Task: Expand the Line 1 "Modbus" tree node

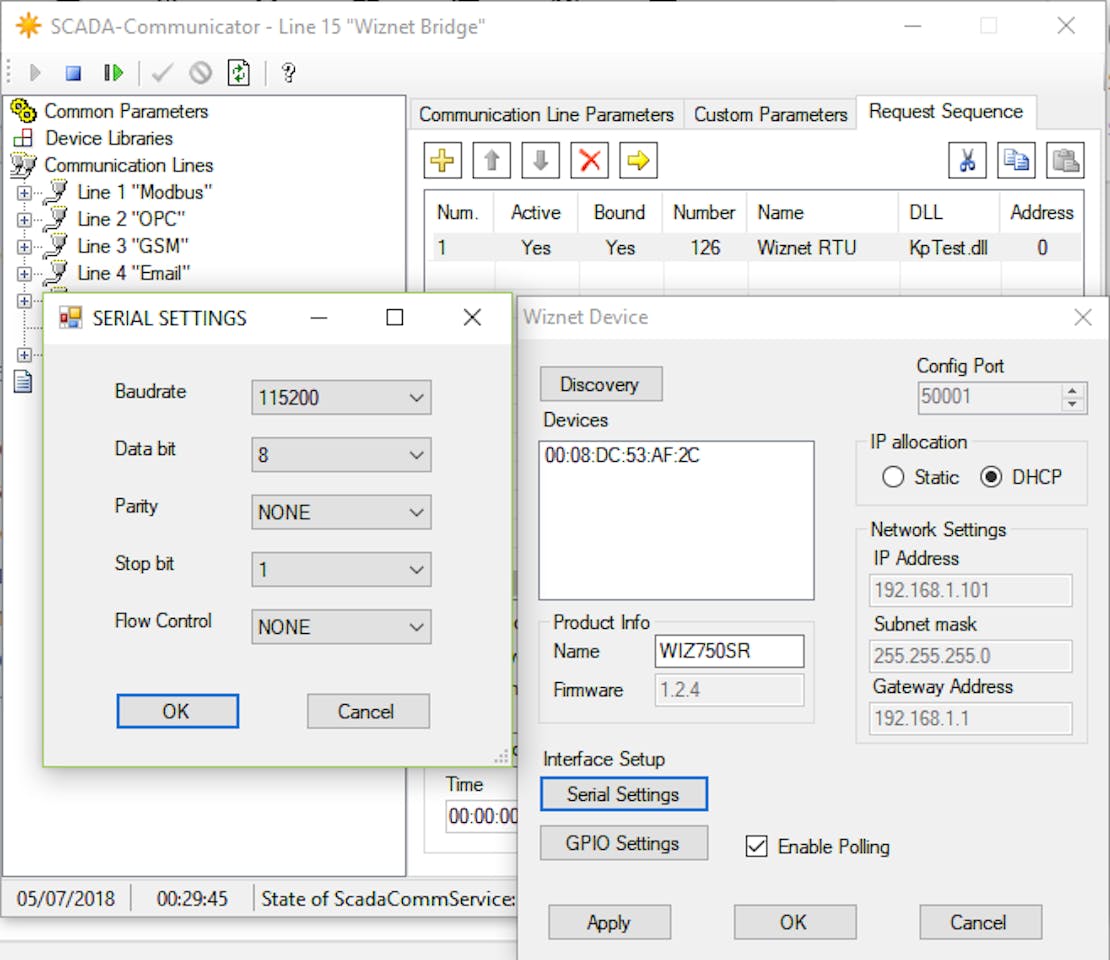Action: (24, 192)
